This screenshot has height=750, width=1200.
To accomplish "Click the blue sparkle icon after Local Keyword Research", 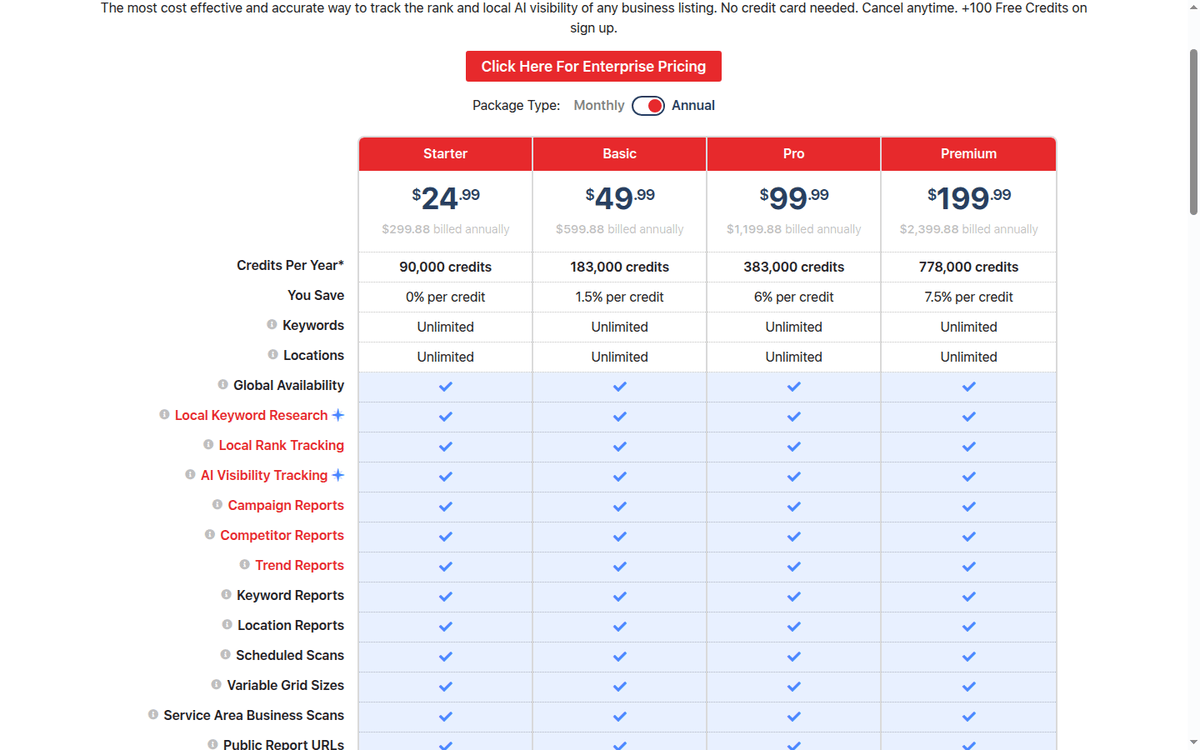I will point(338,415).
